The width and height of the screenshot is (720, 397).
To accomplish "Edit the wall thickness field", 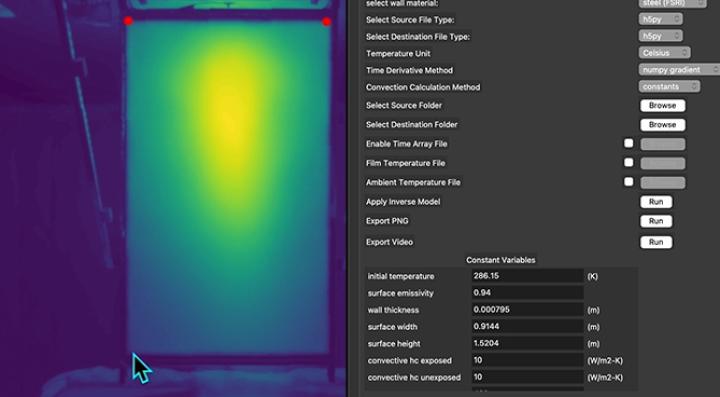I will point(528,310).
